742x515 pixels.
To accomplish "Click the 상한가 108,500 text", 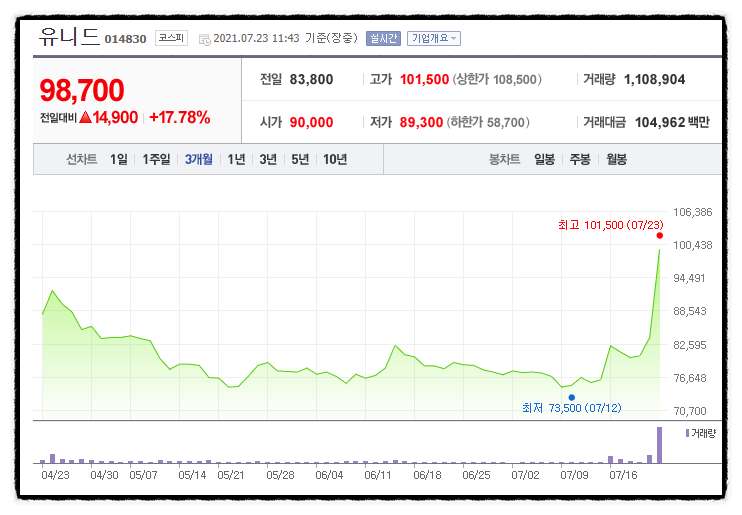I will [x=497, y=80].
